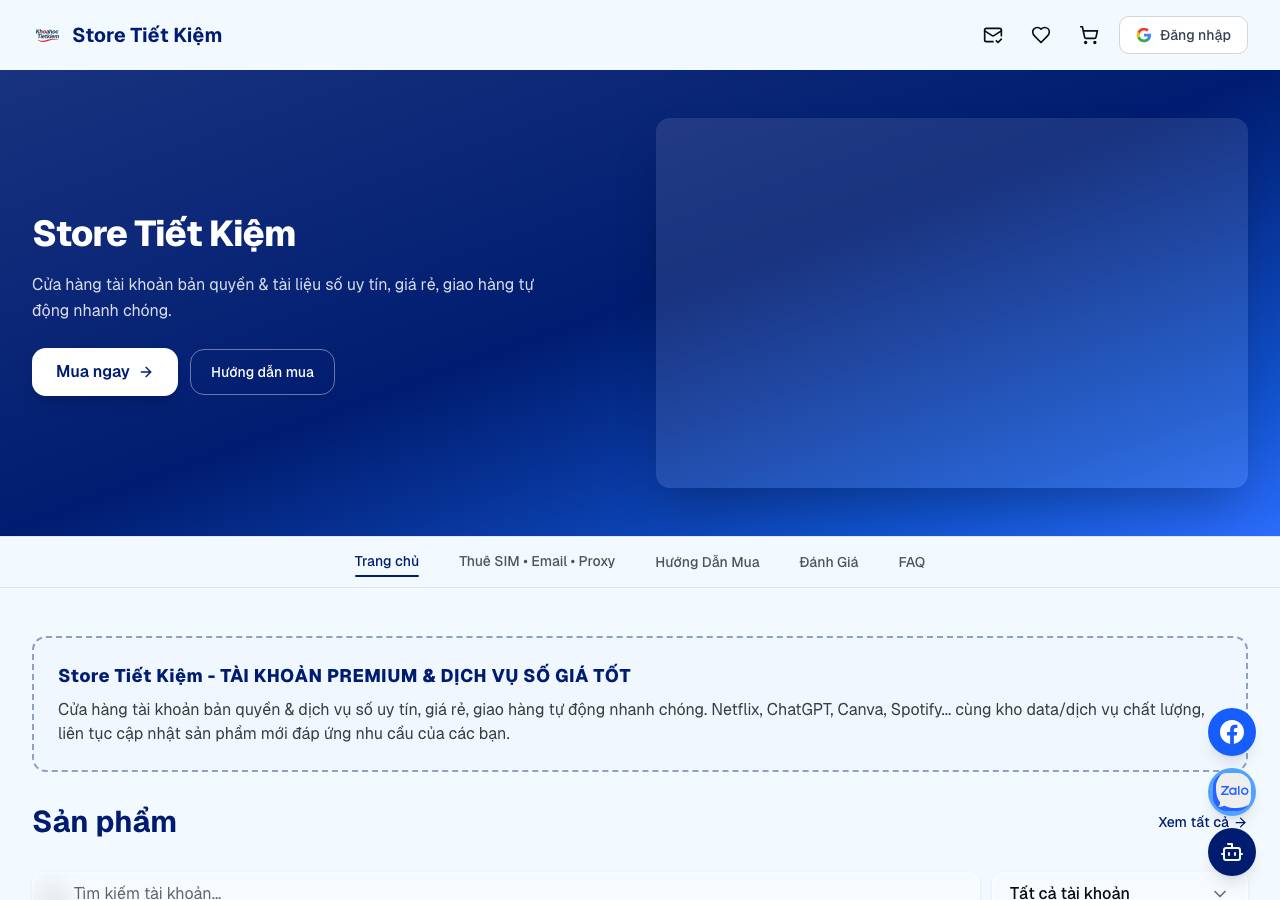Click the Store Tiết Kiệm header site title
Screen dimensions: 1280x900
tap(147, 35)
